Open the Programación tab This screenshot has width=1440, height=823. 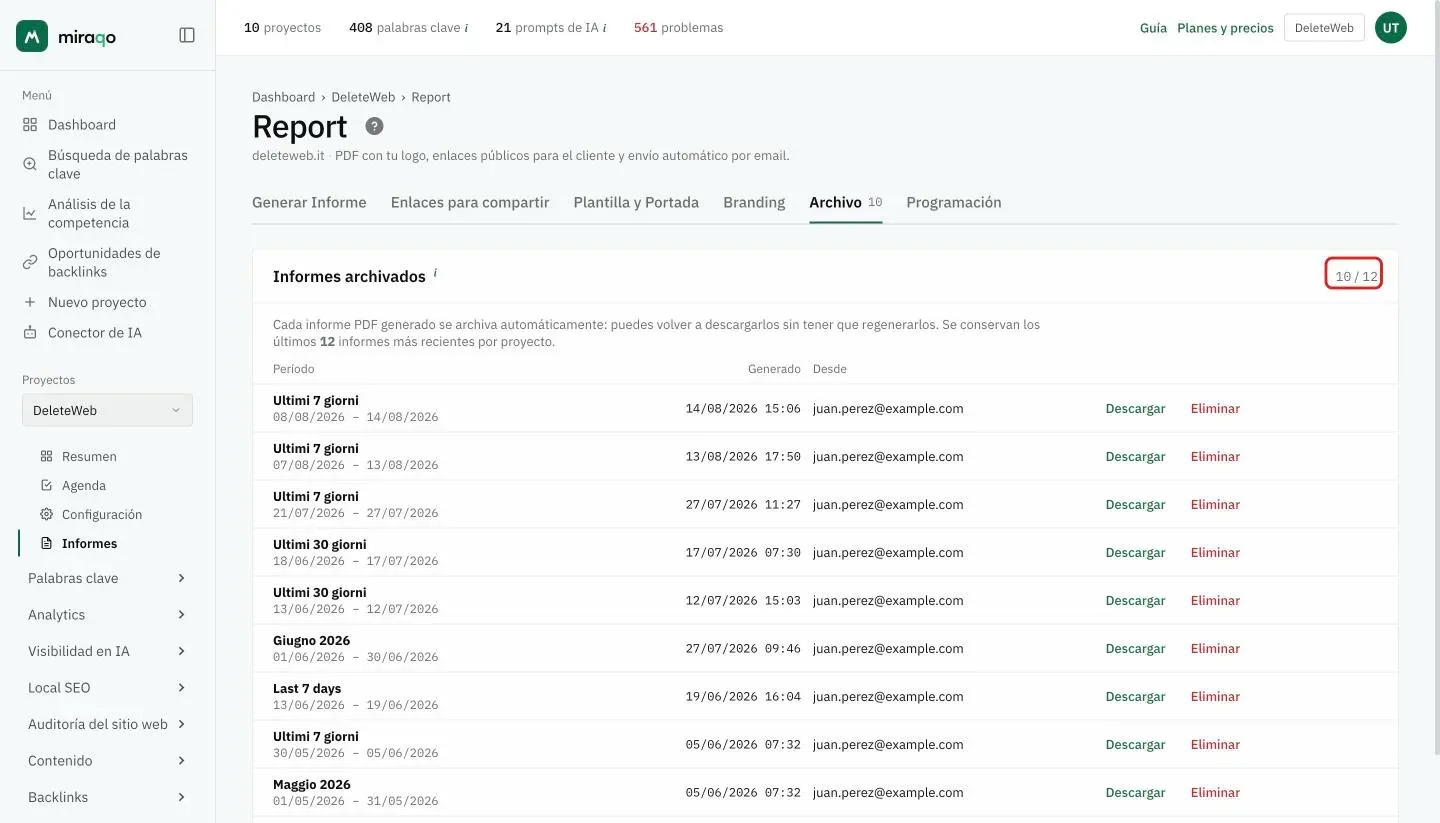954,202
